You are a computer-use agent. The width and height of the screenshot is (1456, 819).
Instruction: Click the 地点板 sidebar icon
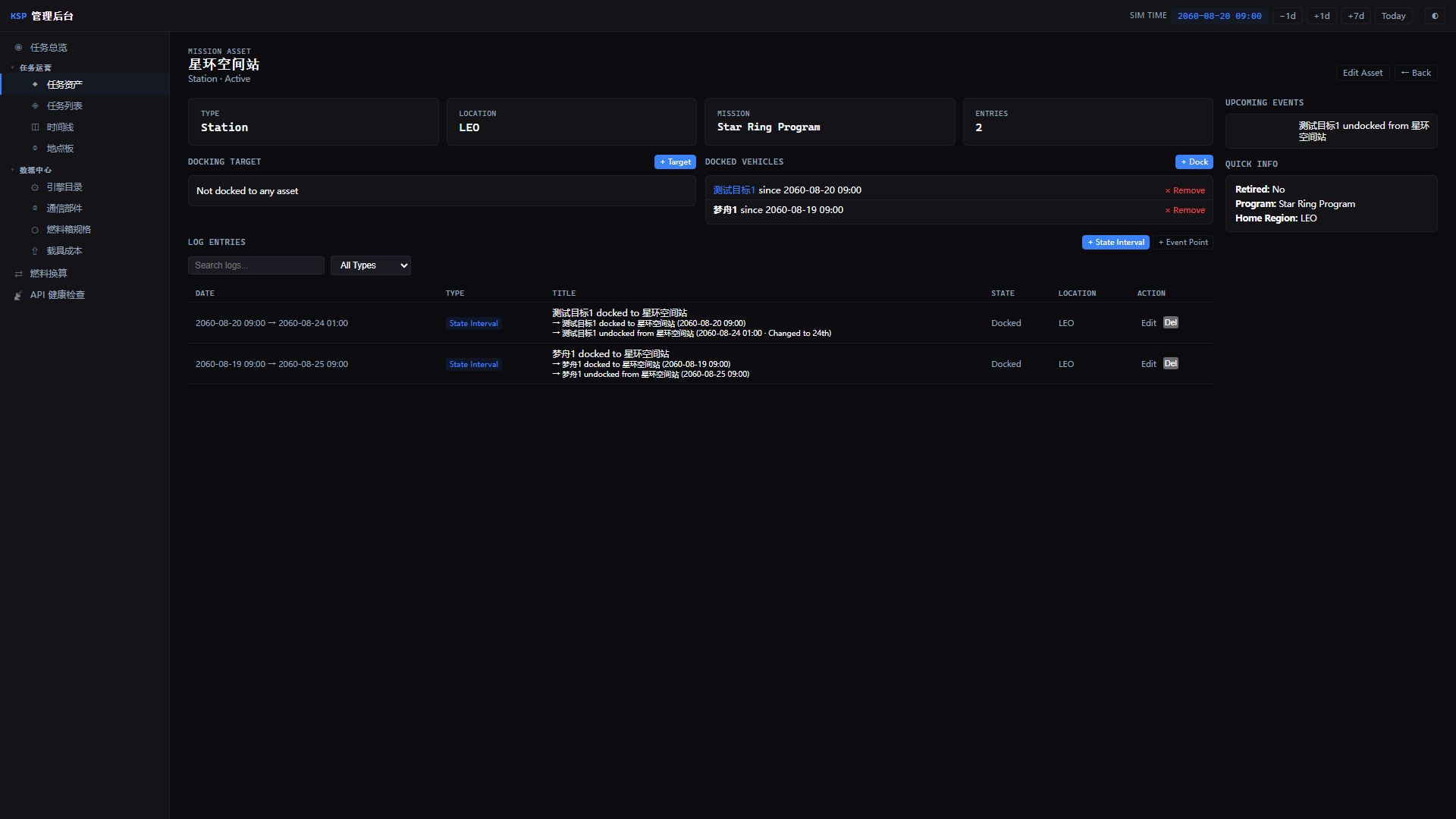click(x=35, y=149)
